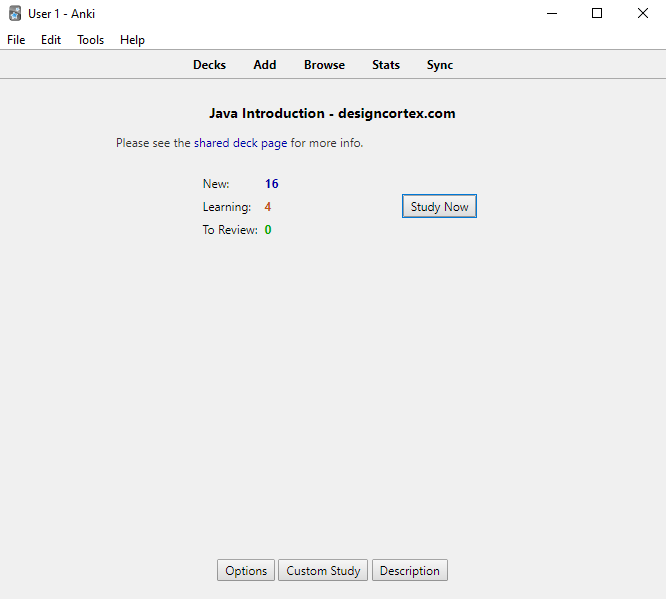Maximize the Anki window
The height and width of the screenshot is (599, 666).
597,14
